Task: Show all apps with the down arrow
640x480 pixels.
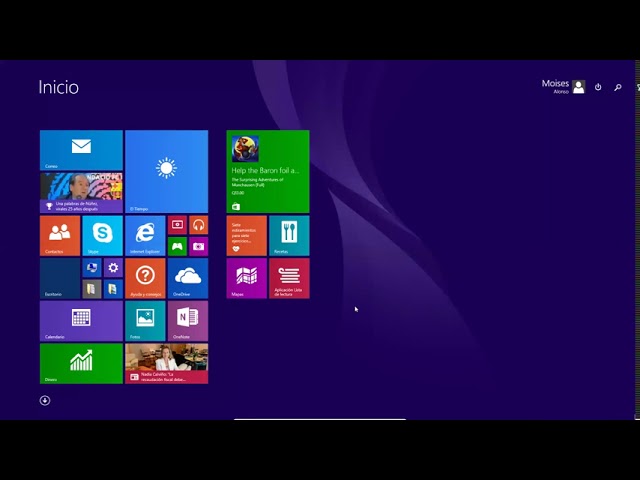Action: 45,400
